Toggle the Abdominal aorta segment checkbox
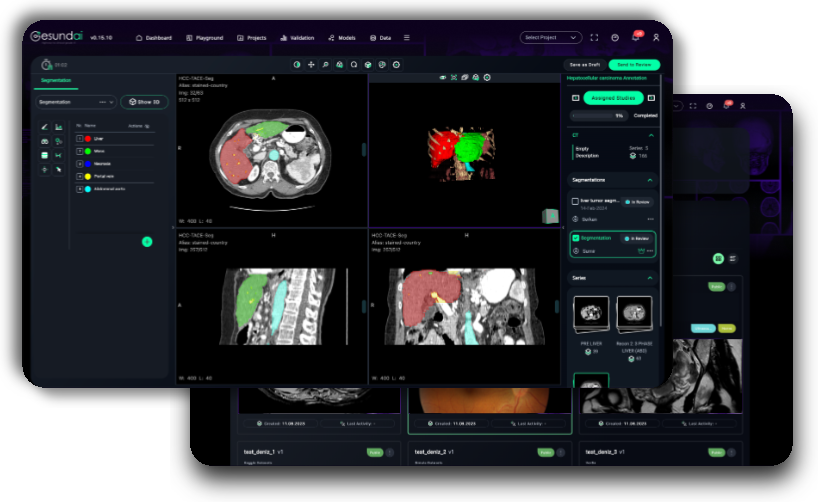 click(x=79, y=189)
